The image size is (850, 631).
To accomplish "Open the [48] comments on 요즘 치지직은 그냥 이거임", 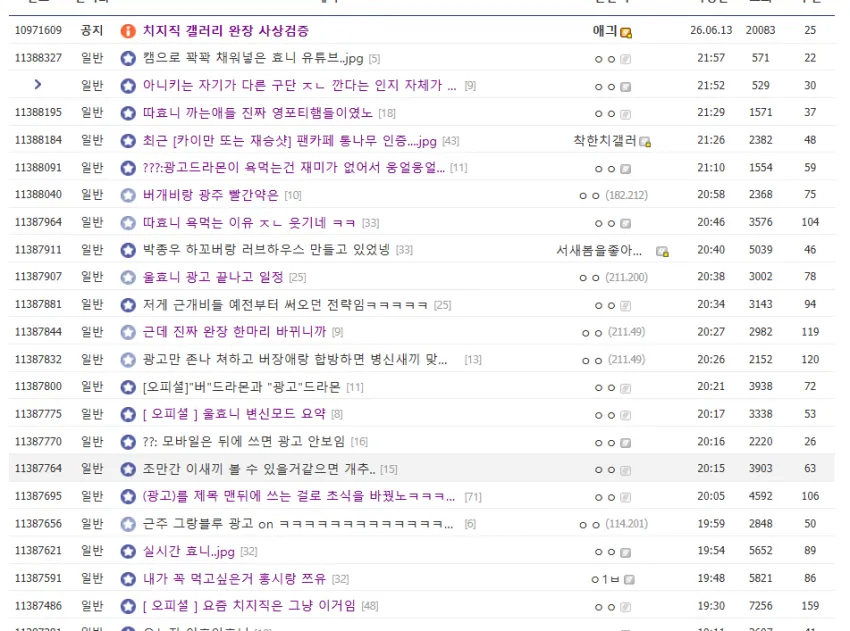I will point(370,606).
